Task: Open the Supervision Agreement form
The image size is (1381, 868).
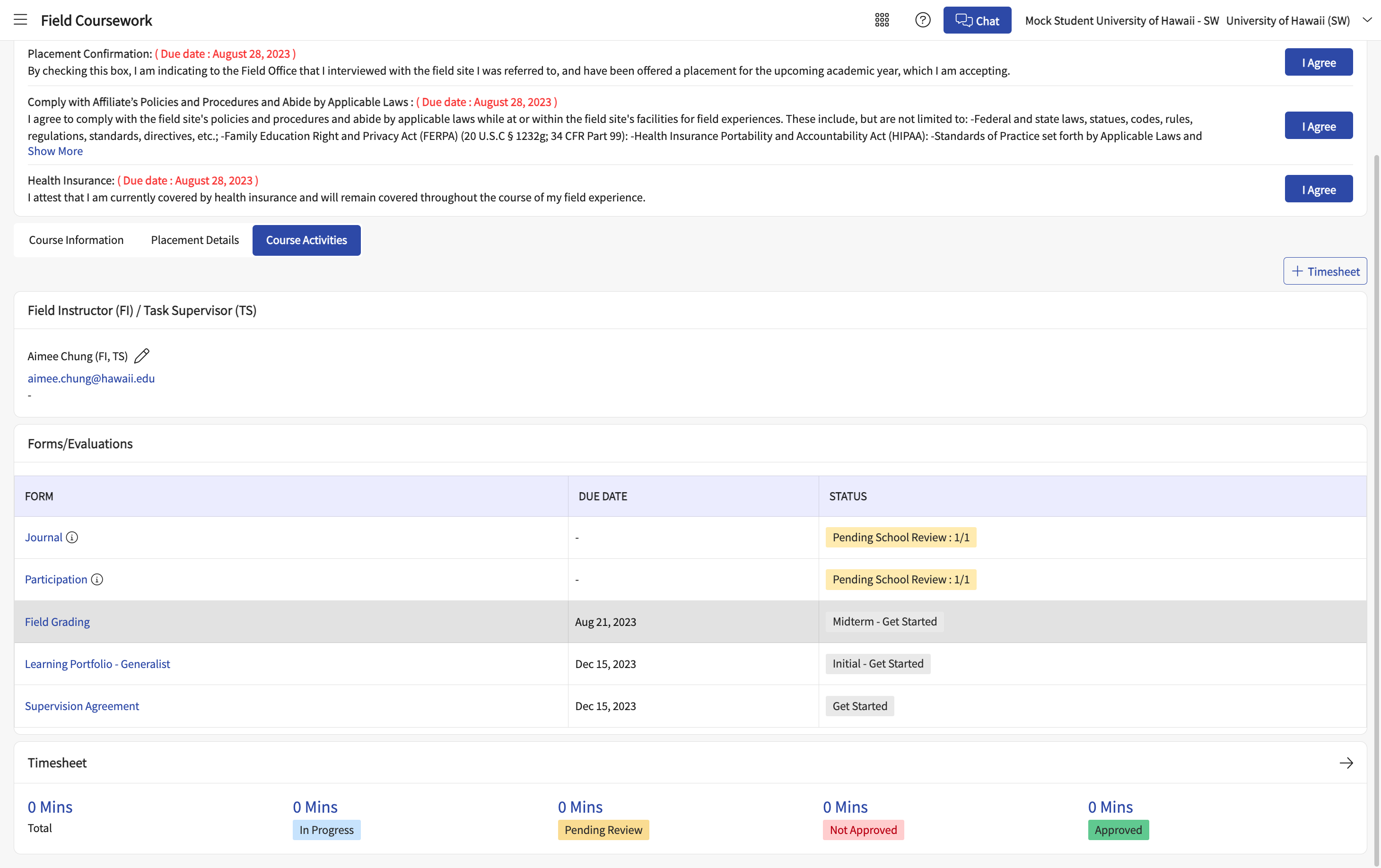Action: 82,706
